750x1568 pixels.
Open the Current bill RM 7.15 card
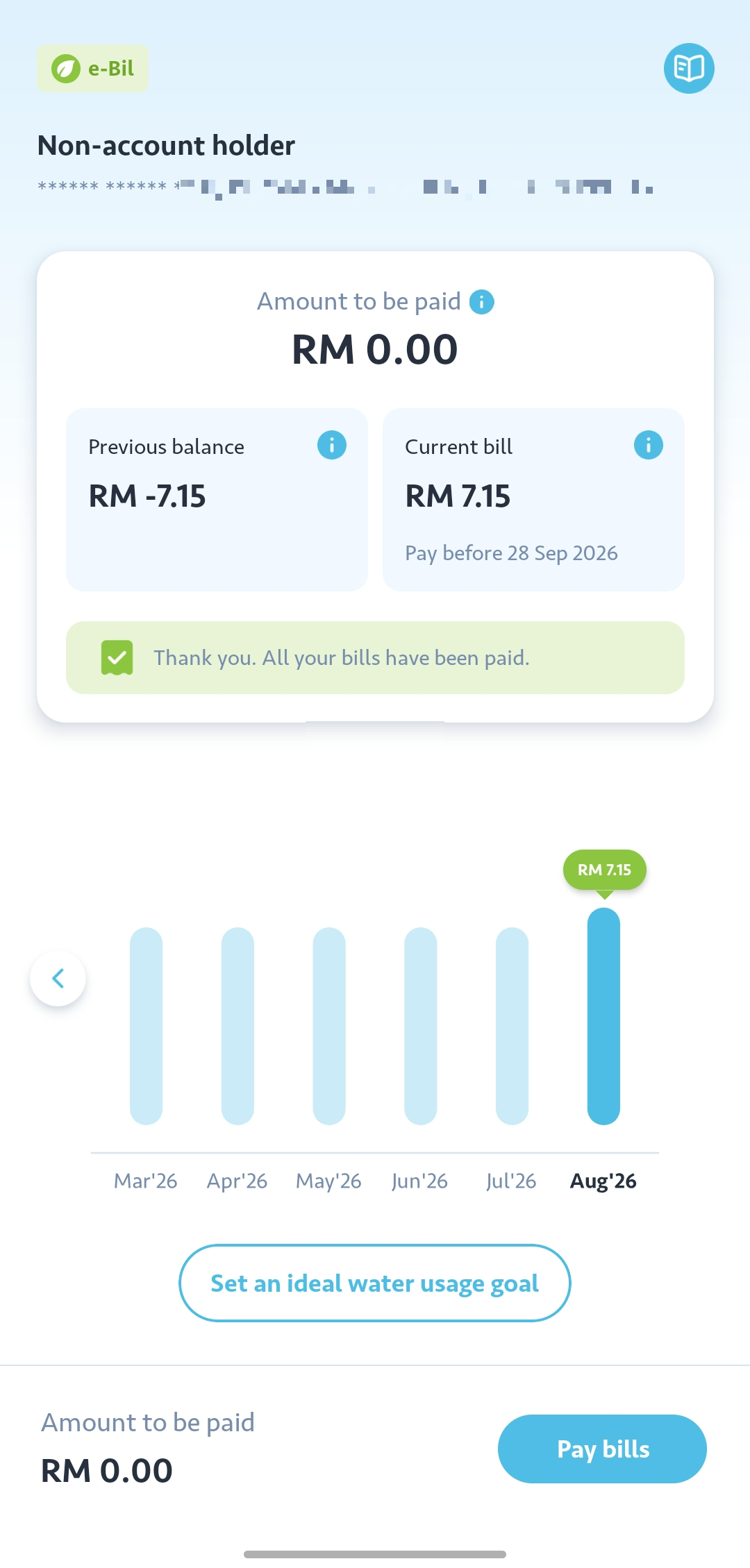(533, 500)
